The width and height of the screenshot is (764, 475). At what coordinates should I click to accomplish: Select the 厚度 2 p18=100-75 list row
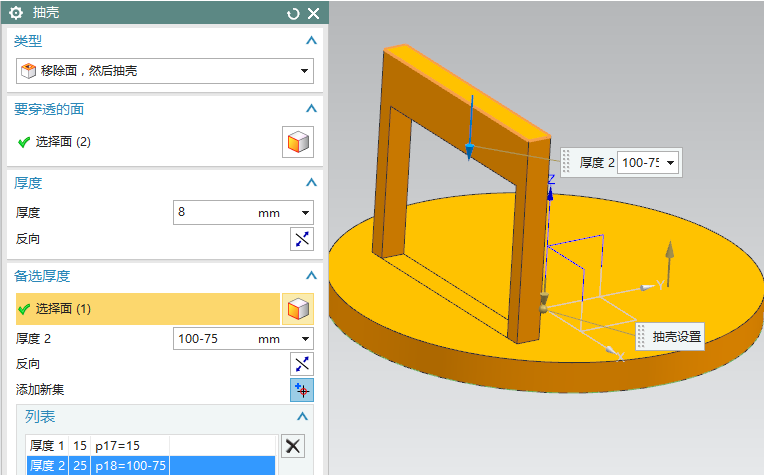151,465
